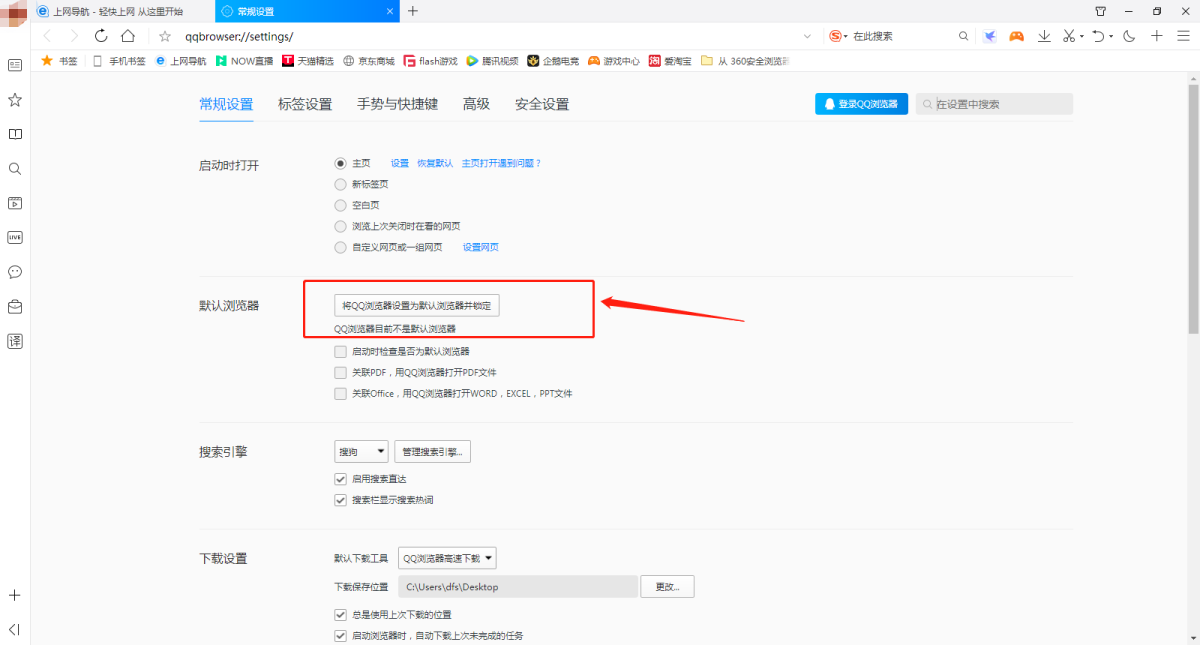Click the 更改 download location button

click(668, 587)
